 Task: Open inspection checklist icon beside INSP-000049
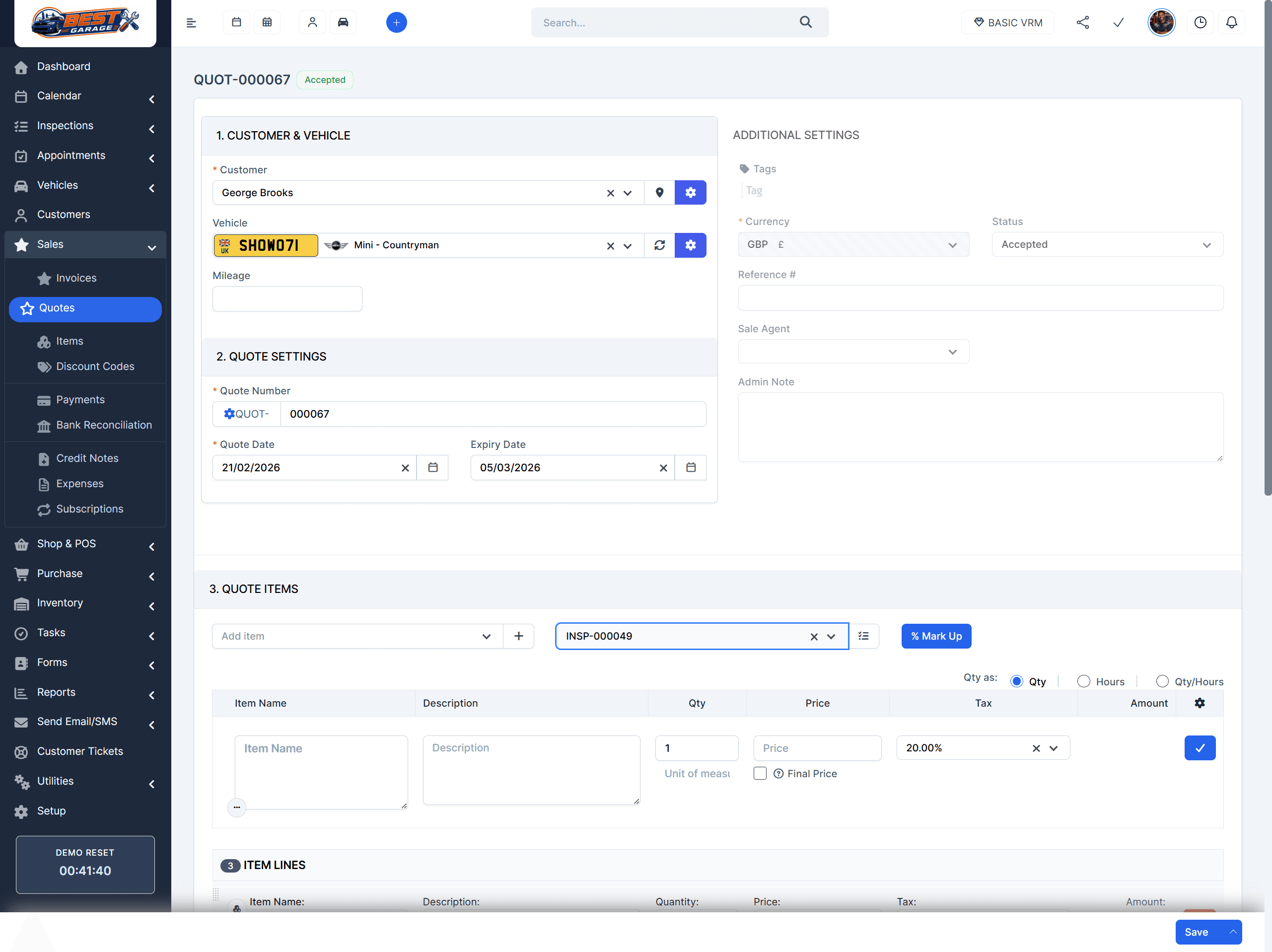point(863,636)
